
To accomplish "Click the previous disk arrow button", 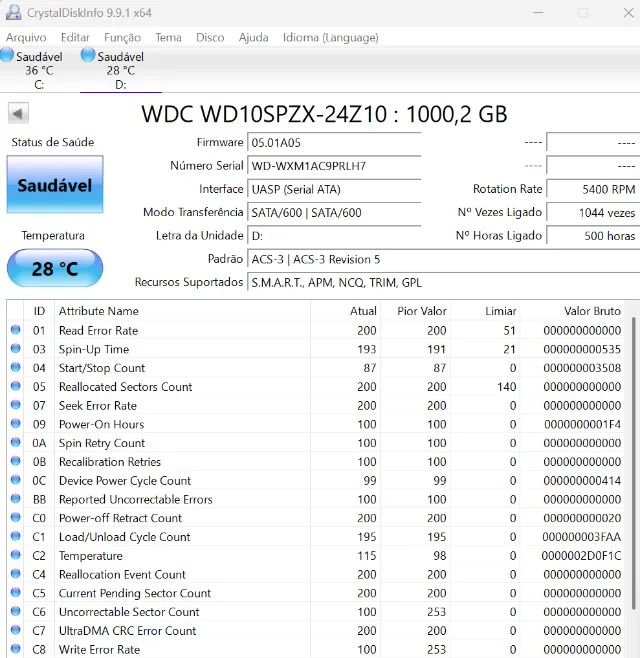I will 18,113.
